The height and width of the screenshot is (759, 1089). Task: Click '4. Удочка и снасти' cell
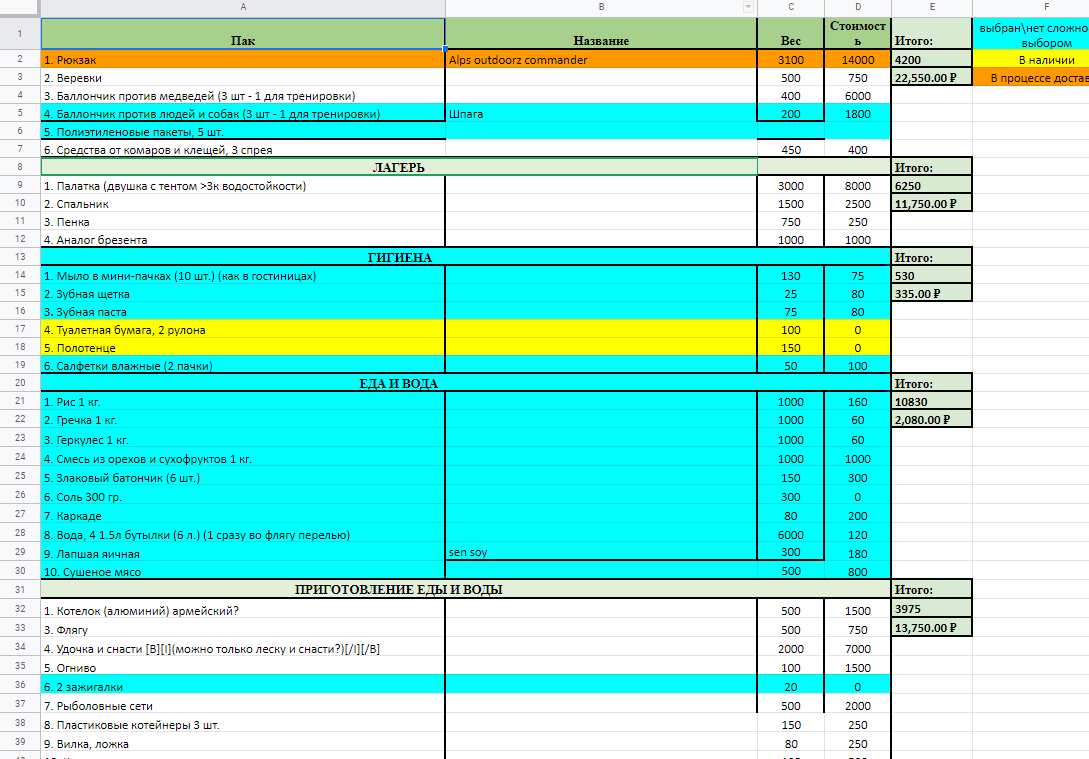pos(243,649)
